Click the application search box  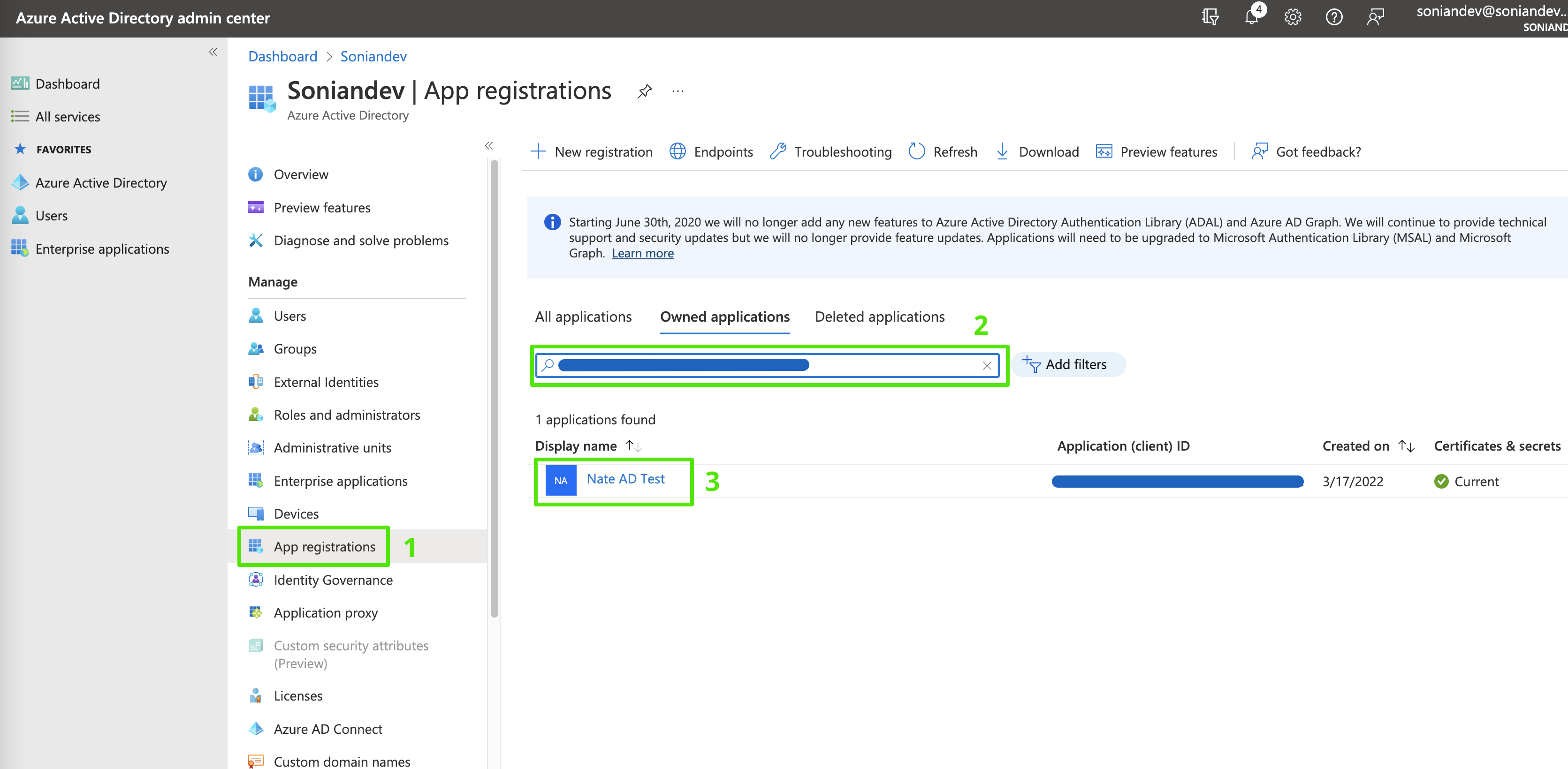767,365
